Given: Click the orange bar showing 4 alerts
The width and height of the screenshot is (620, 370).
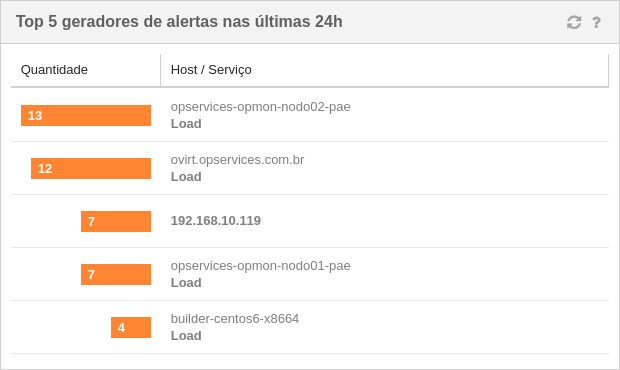Looking at the screenshot, I should coord(131,327).
